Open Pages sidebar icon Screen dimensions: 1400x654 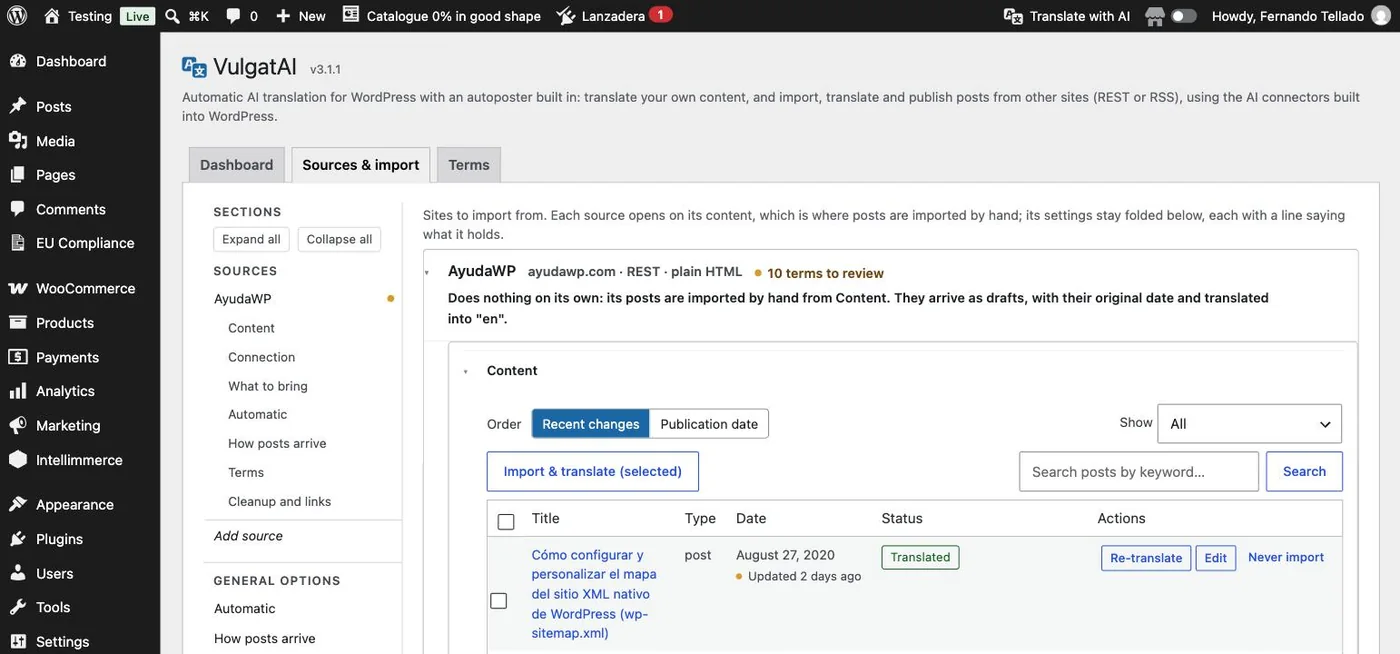pos(18,175)
